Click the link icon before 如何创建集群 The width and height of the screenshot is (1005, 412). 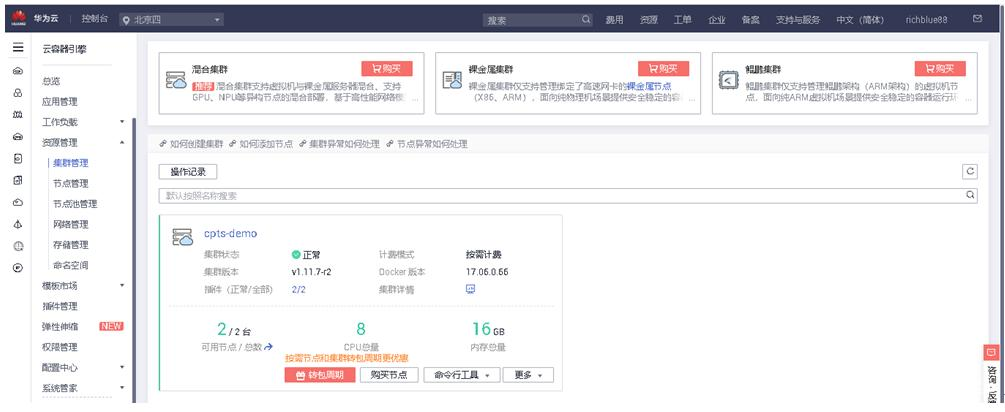point(163,144)
